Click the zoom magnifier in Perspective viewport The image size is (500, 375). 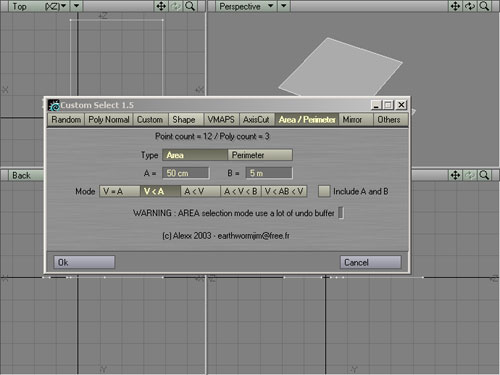coord(484,6)
